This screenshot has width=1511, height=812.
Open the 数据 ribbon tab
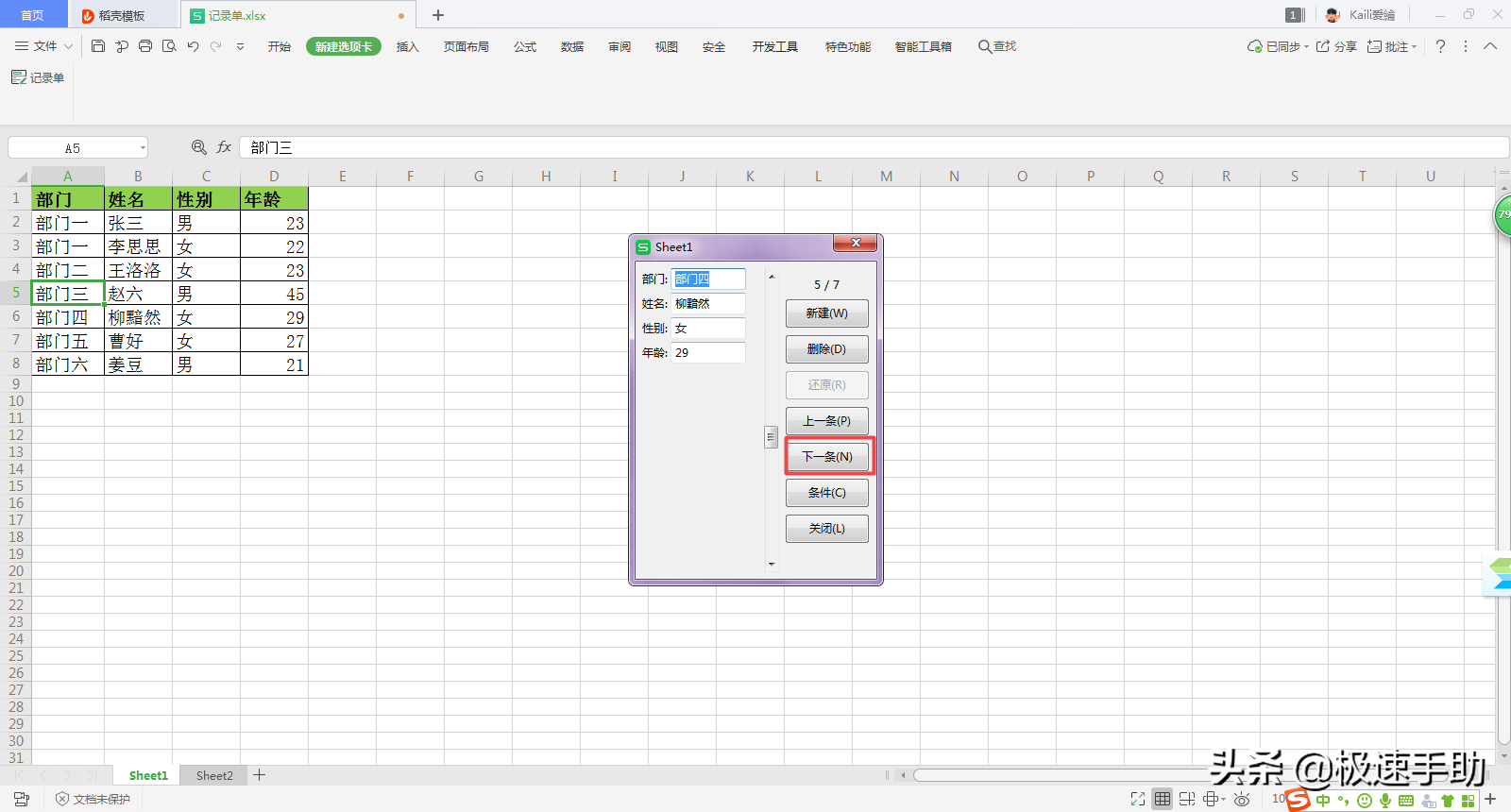point(572,46)
